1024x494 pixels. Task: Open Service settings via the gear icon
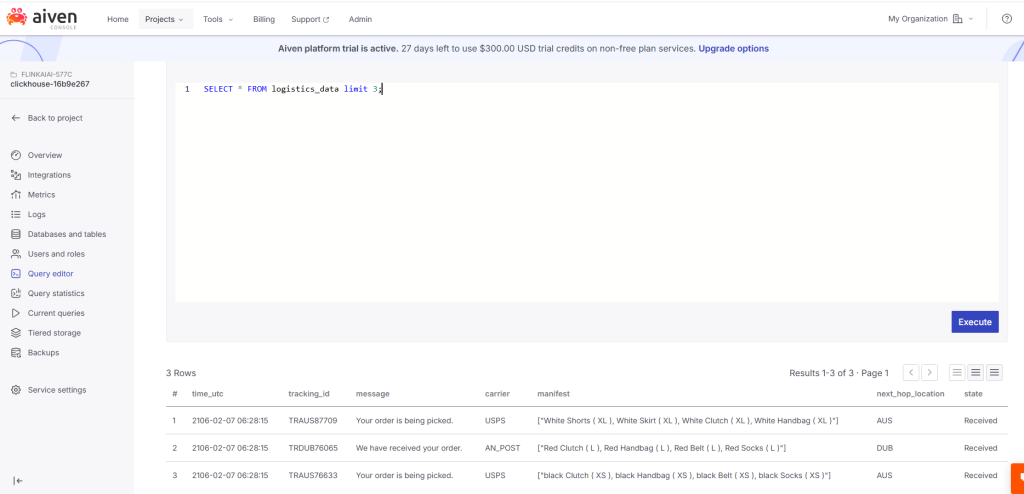point(16,390)
